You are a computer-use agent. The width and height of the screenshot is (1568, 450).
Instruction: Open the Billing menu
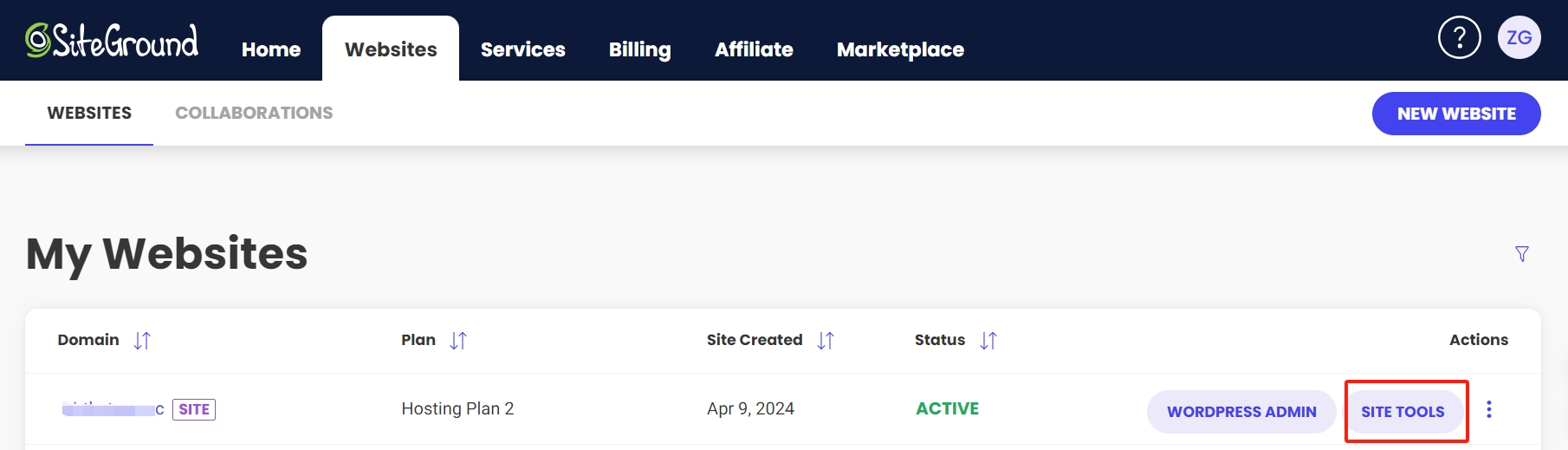pyautogui.click(x=640, y=49)
